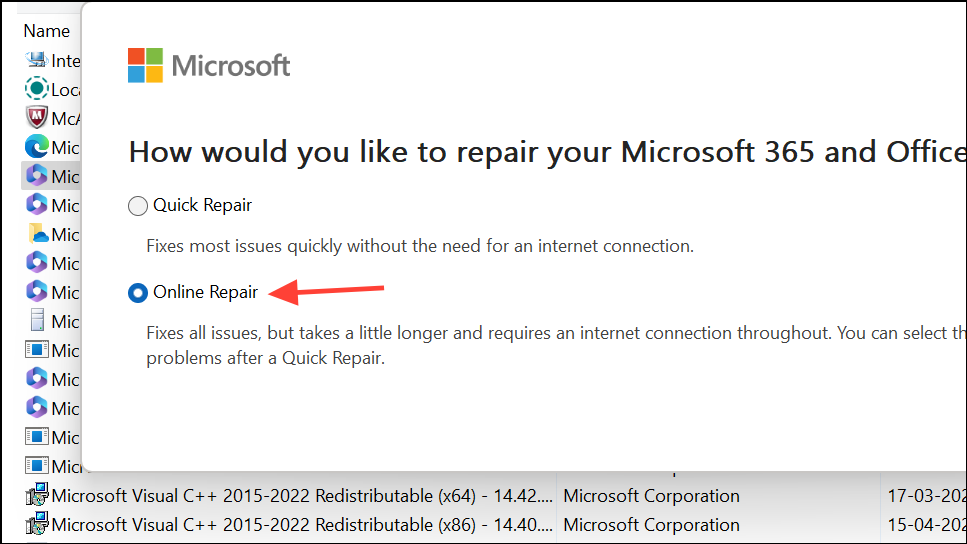The width and height of the screenshot is (967, 544).
Task: Click the Visual C++ x64 installer icon
Action: (x=37, y=495)
